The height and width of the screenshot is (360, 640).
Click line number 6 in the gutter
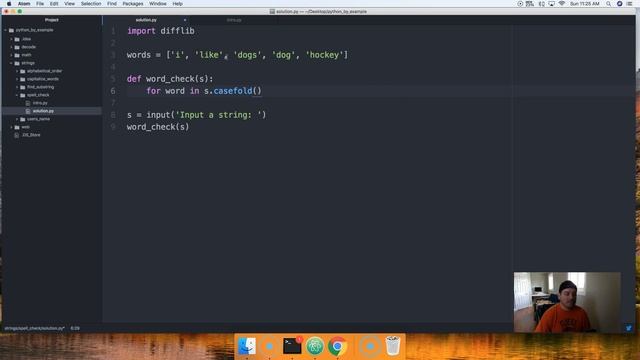(113, 91)
